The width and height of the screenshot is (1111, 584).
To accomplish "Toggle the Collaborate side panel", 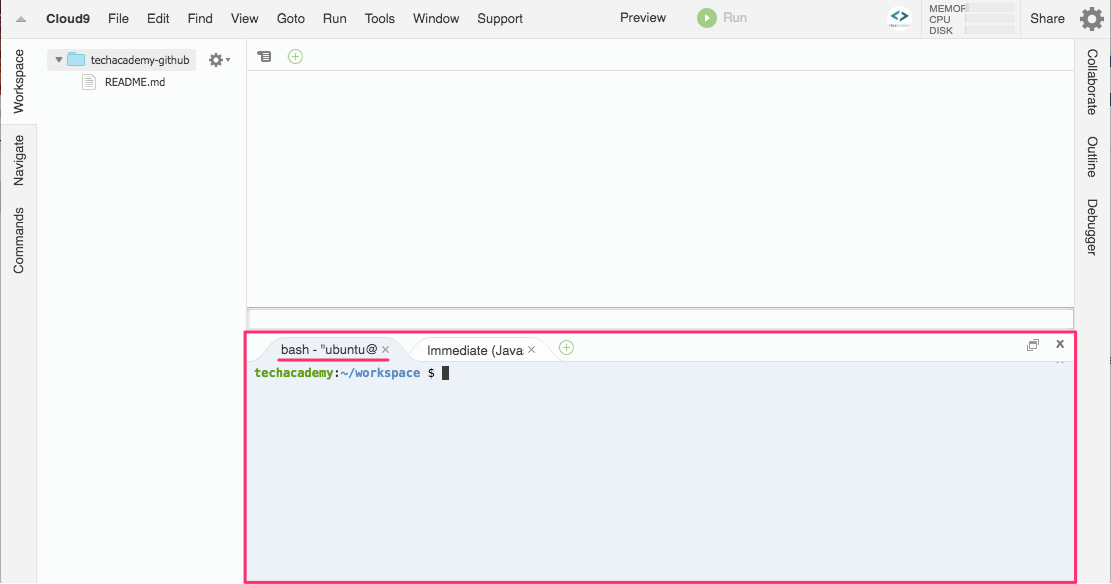I will coord(1092,82).
